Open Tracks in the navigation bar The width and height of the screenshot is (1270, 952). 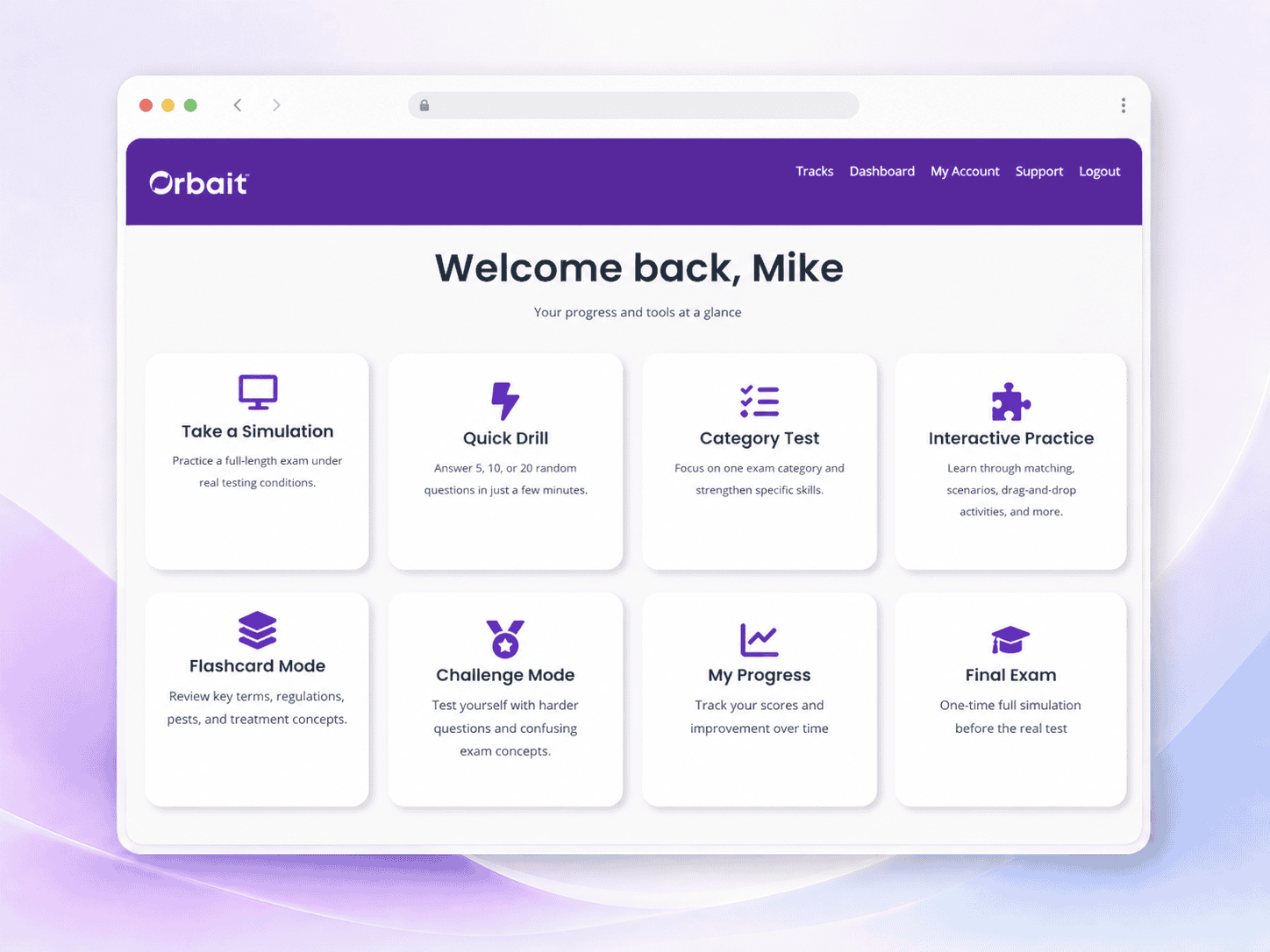[815, 171]
